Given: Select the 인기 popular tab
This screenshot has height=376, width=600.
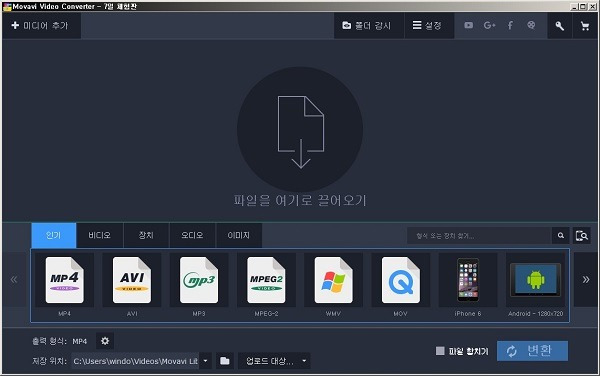Looking at the screenshot, I should pyautogui.click(x=54, y=235).
